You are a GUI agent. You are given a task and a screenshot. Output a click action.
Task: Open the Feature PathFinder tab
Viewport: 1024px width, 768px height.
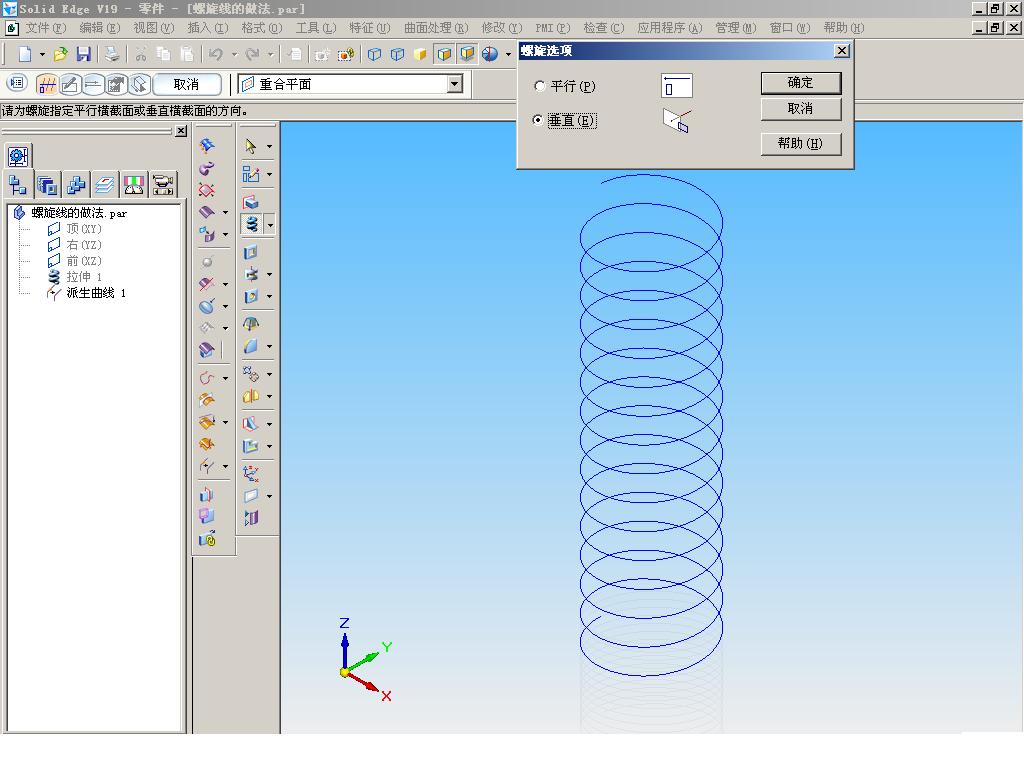pos(17,185)
